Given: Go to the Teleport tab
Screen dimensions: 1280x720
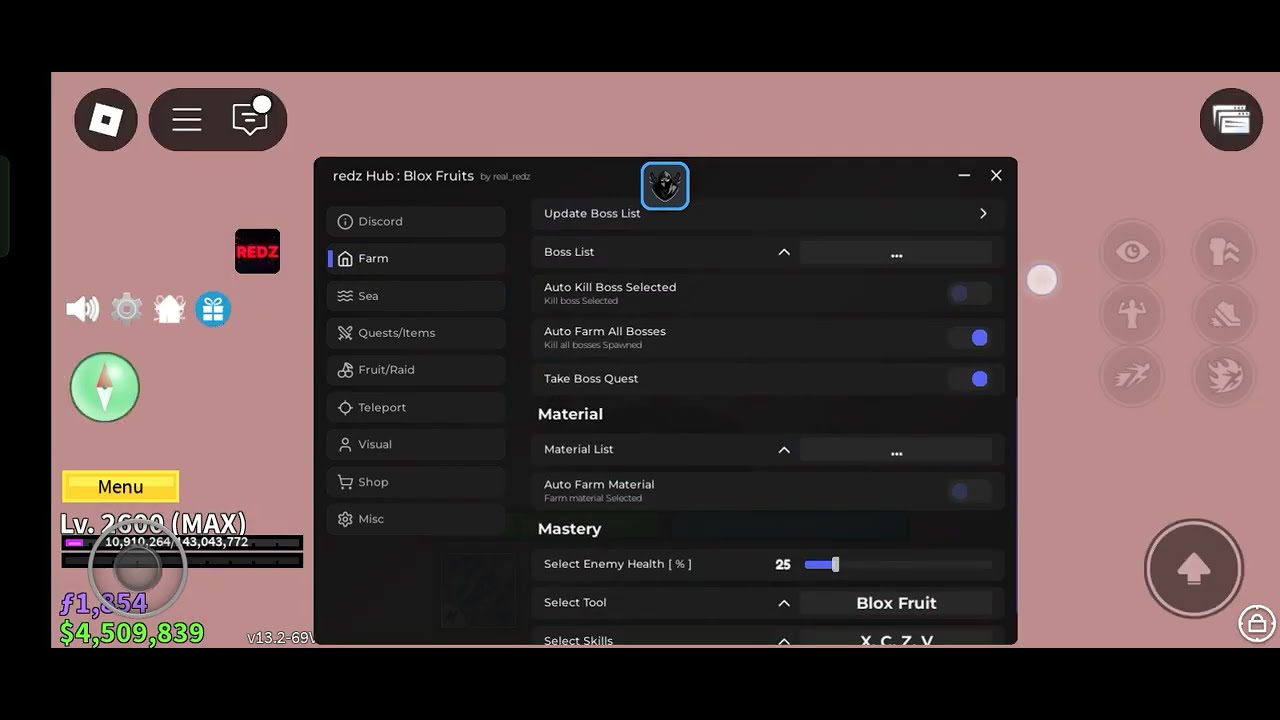Looking at the screenshot, I should pos(416,407).
